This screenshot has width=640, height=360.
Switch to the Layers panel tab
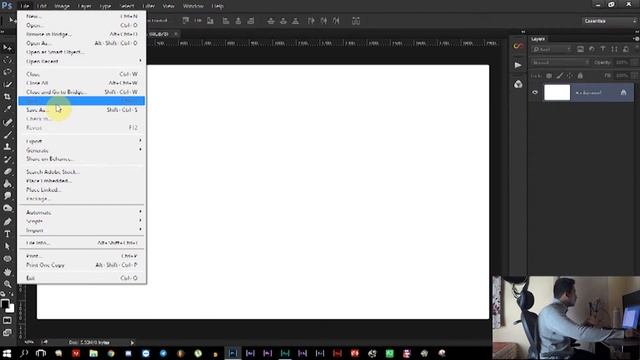tap(538, 39)
